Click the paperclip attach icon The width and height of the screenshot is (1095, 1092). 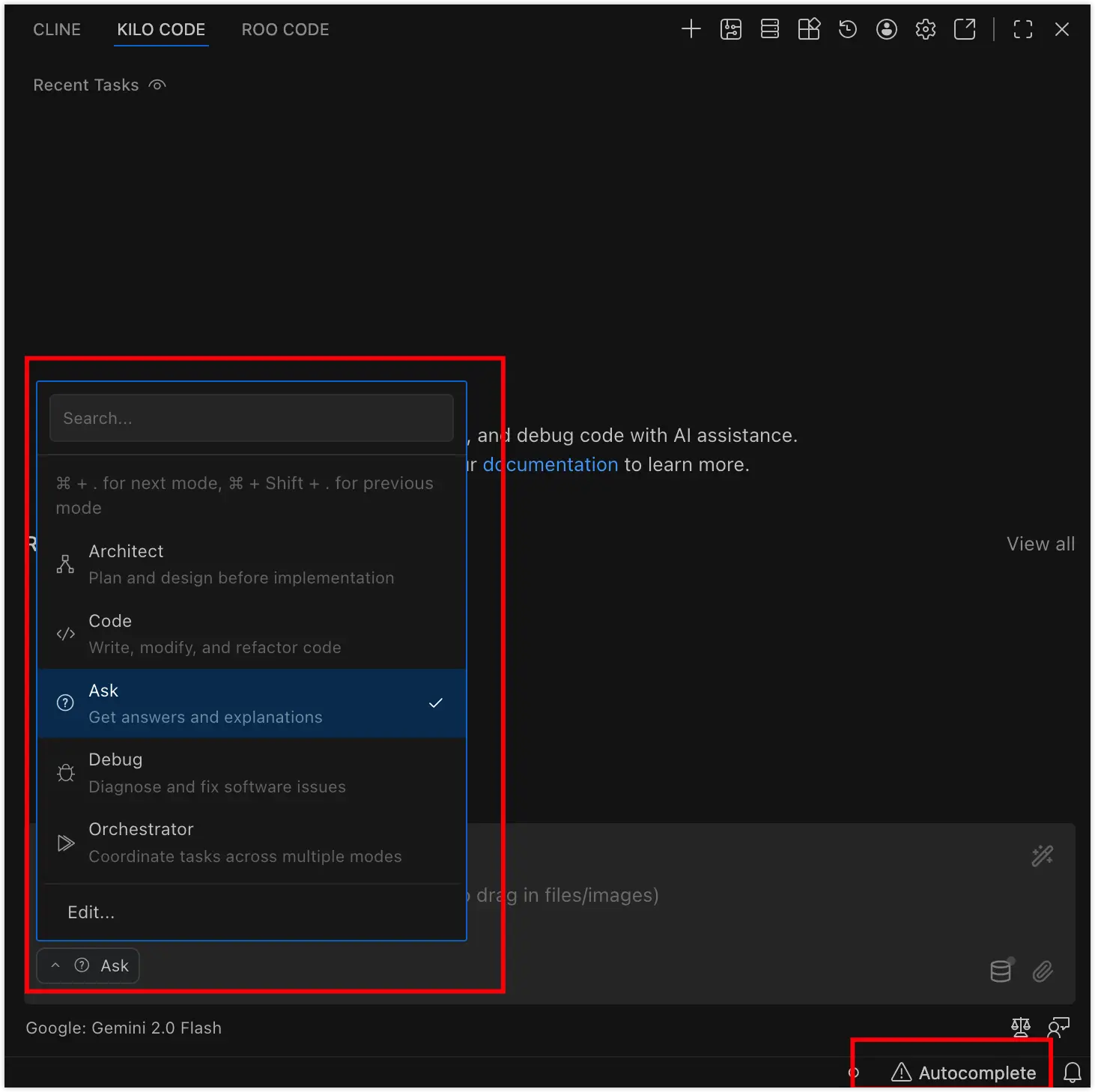point(1043,971)
